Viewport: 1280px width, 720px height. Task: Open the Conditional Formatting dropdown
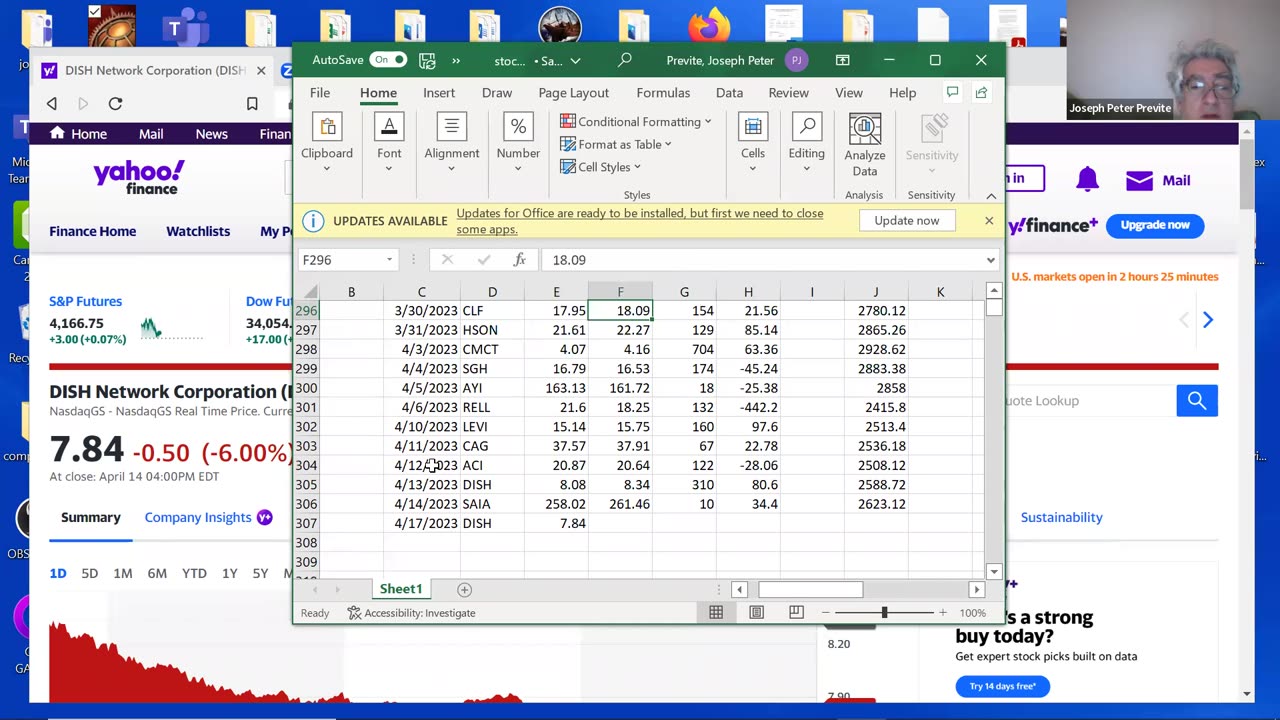click(636, 122)
